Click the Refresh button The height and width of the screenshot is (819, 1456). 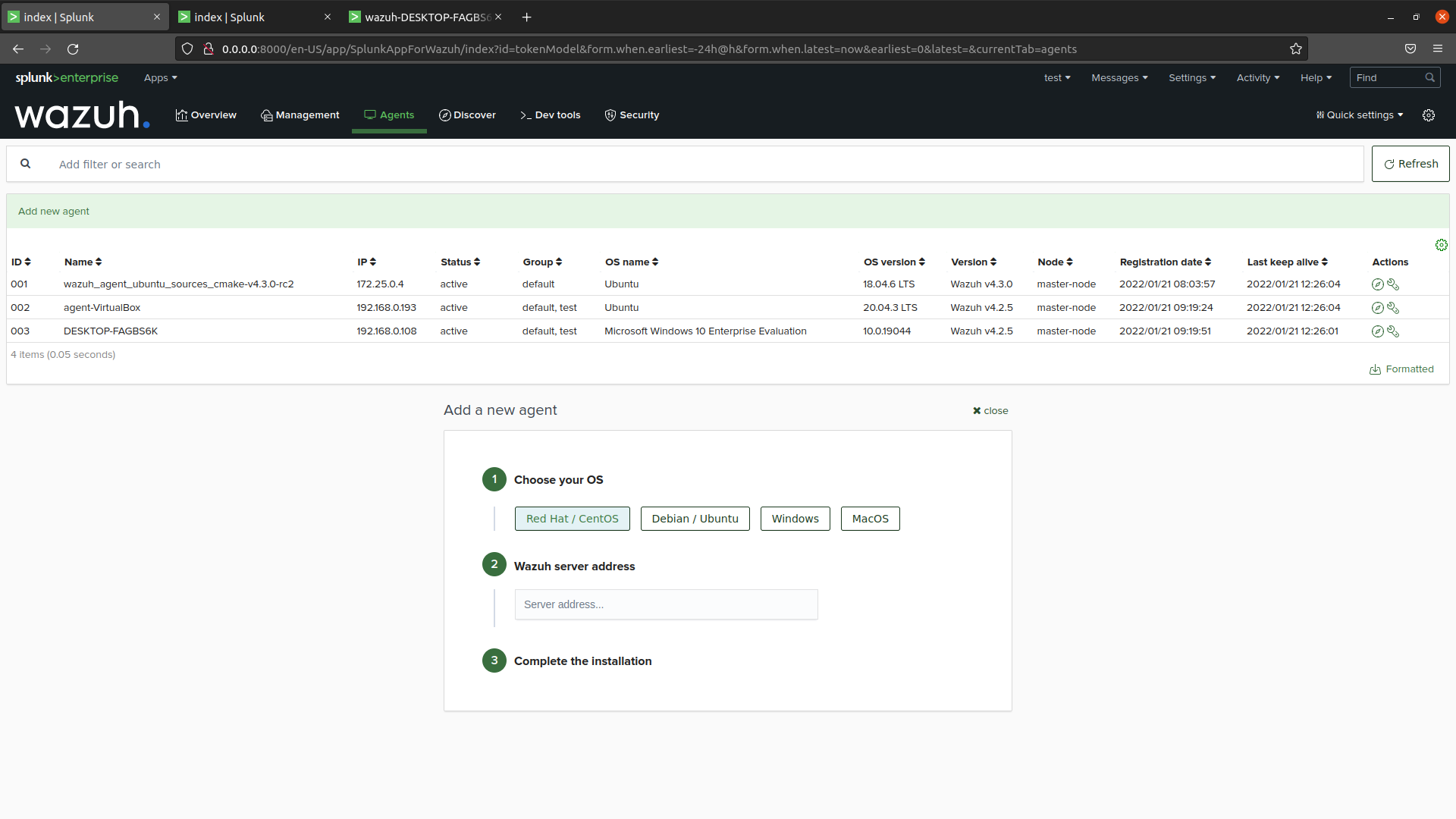pyautogui.click(x=1410, y=164)
